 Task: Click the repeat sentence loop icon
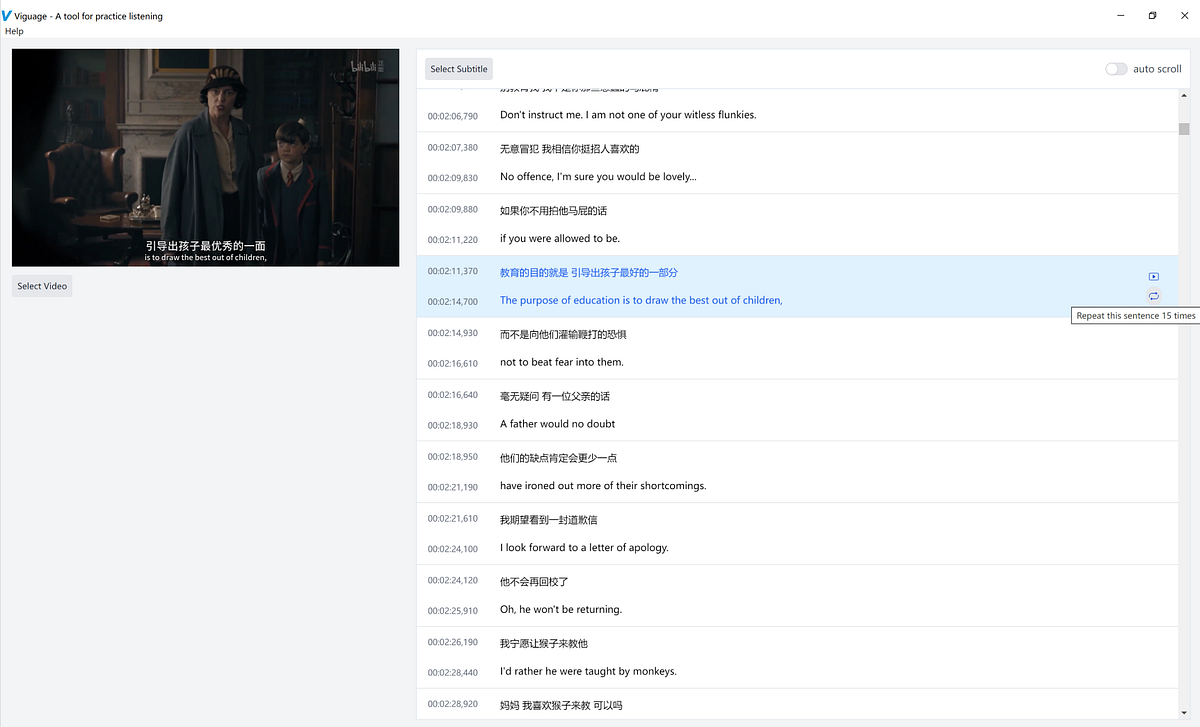coord(1153,295)
